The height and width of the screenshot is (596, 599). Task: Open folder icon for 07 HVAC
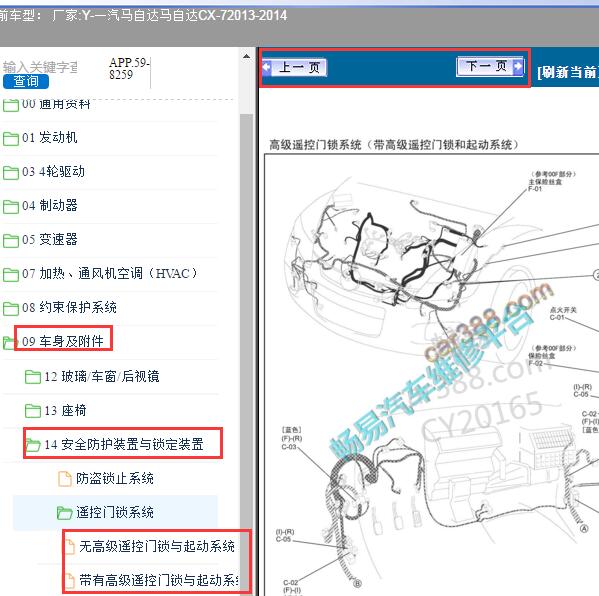coord(11,274)
